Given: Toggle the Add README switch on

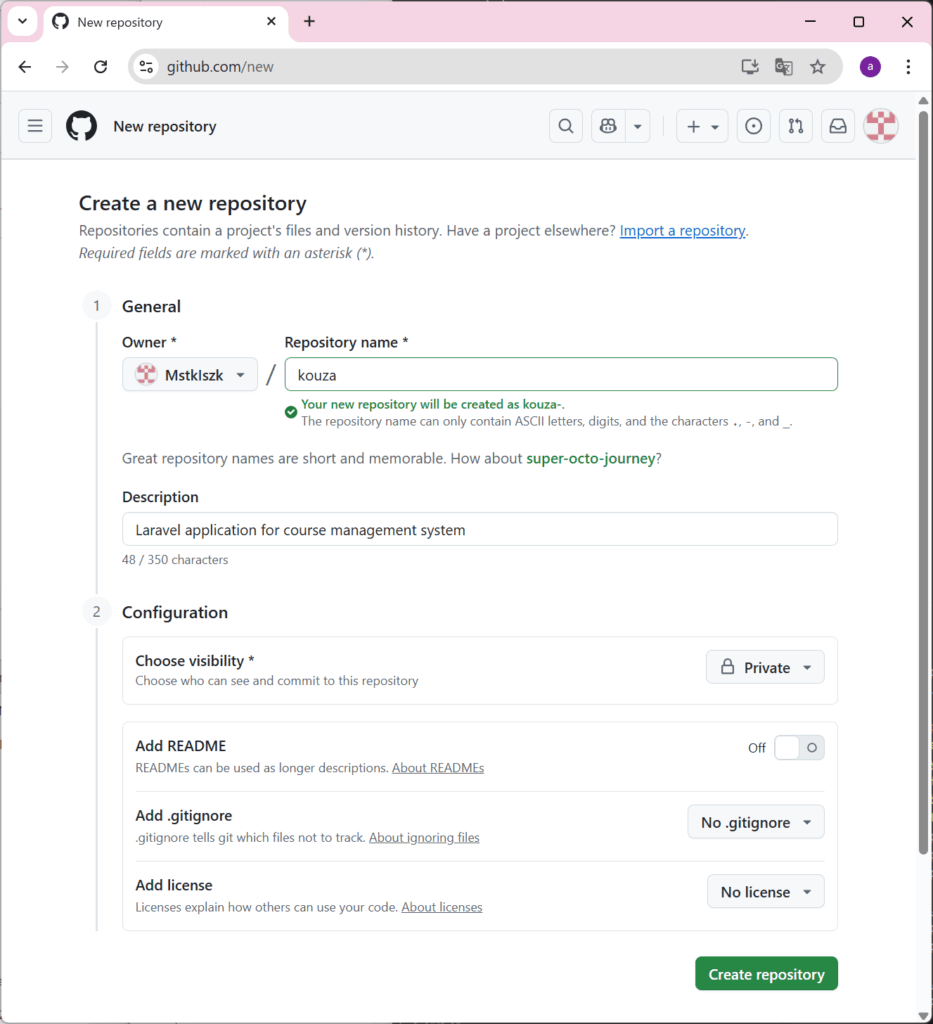Looking at the screenshot, I should pos(799,748).
